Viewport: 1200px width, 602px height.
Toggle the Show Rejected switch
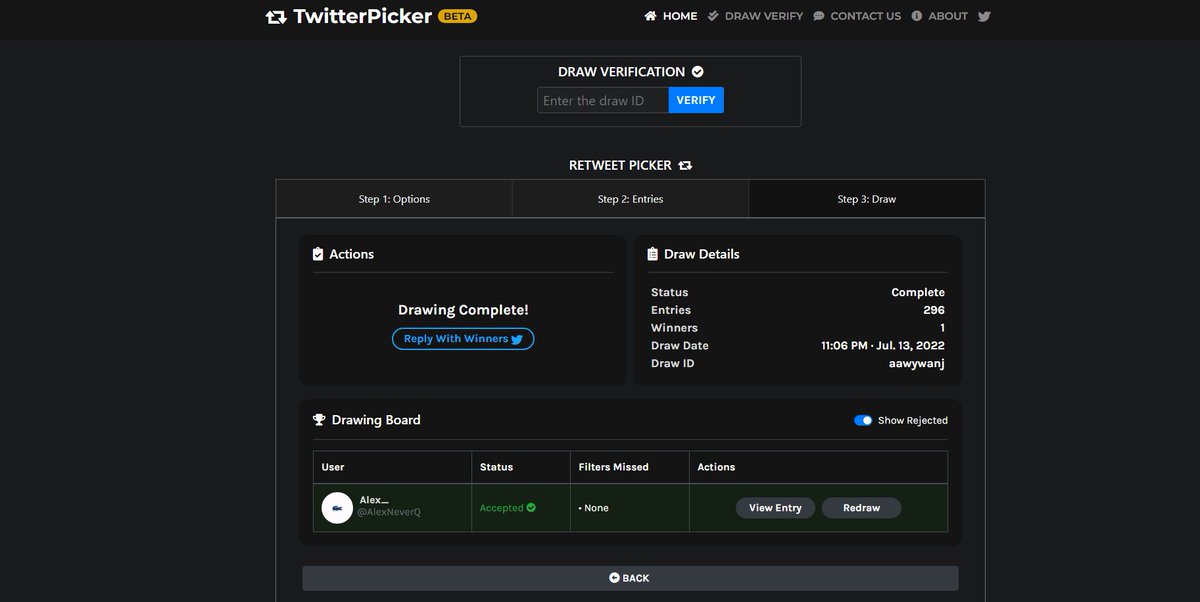(x=863, y=420)
